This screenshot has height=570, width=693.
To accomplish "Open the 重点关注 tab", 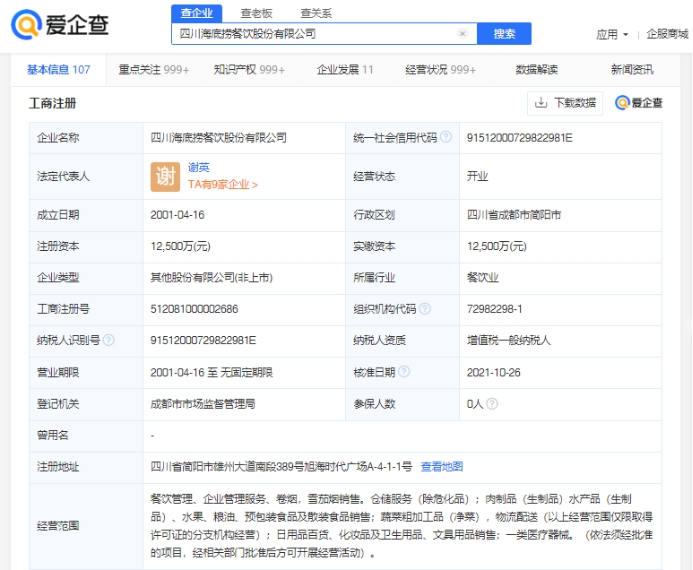I will [x=154, y=70].
